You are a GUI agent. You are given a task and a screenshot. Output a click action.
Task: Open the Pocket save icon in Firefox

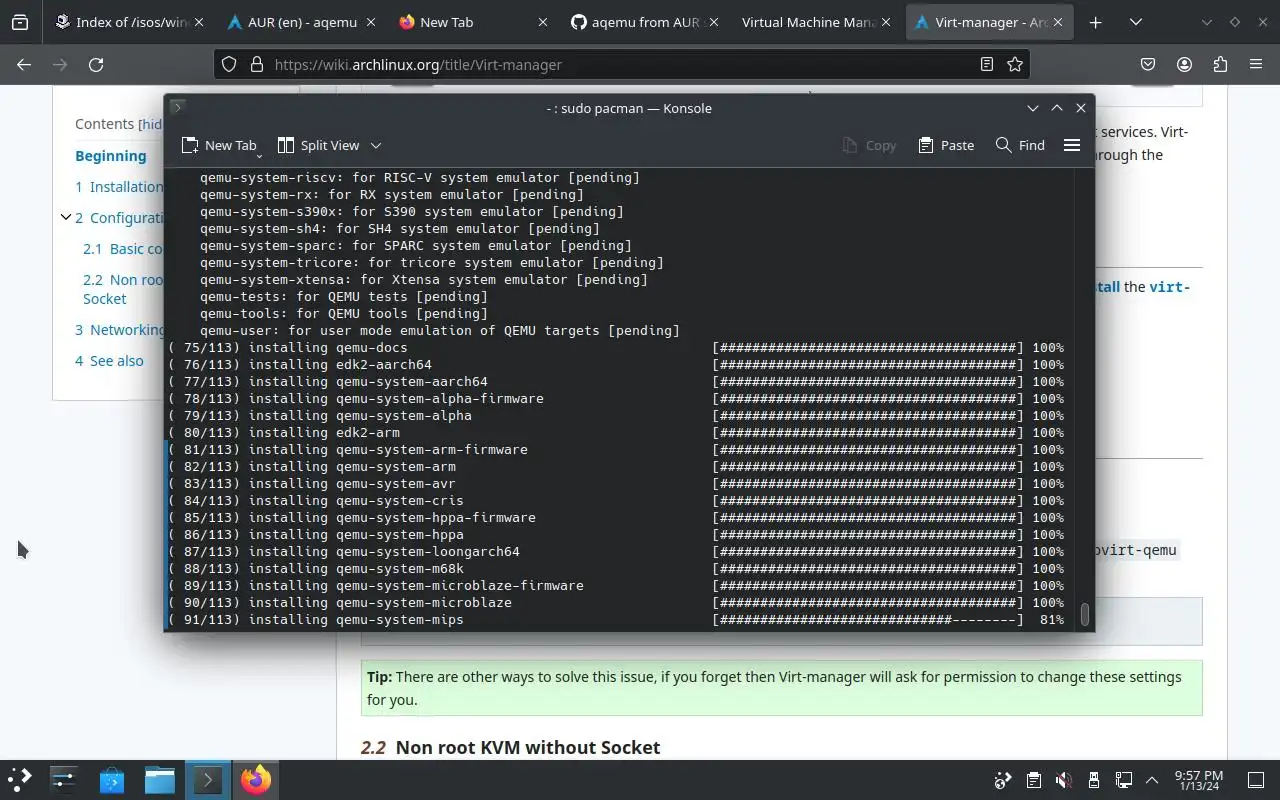[x=1148, y=64]
